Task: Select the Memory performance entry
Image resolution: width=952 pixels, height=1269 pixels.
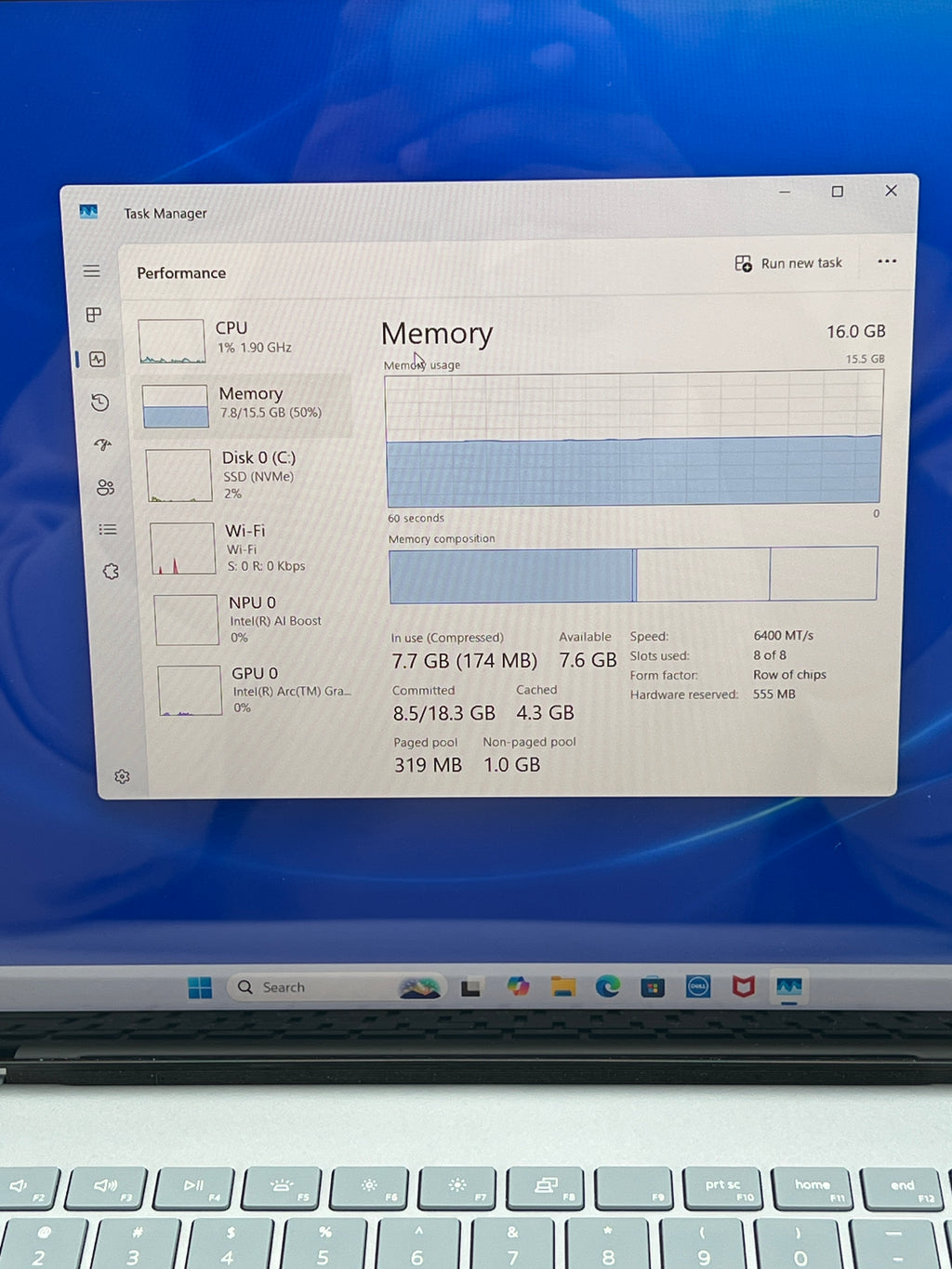Action: (x=244, y=405)
